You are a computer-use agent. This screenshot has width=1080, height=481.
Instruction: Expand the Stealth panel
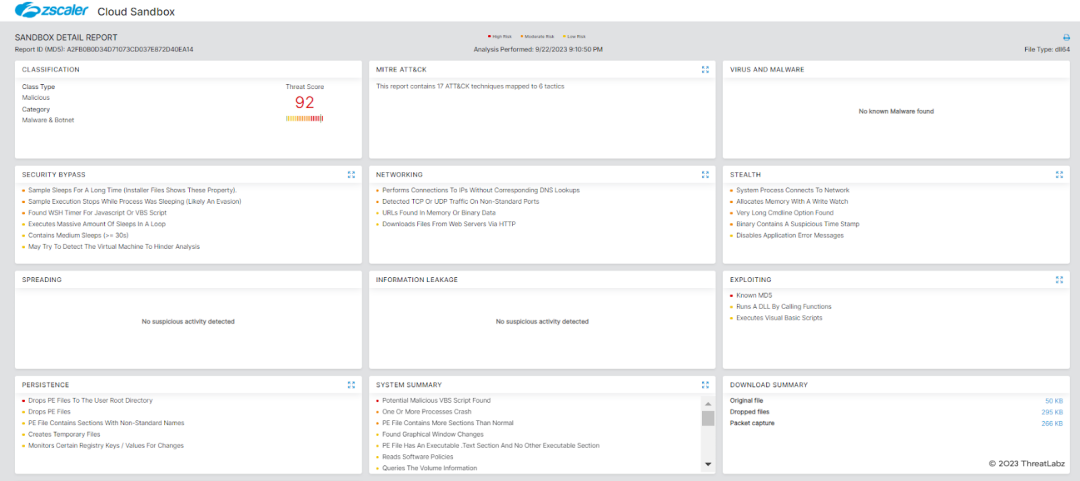tap(1059, 174)
